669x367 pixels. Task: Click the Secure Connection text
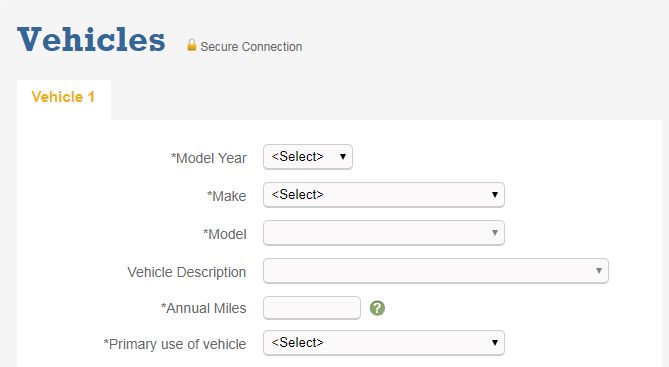251,47
